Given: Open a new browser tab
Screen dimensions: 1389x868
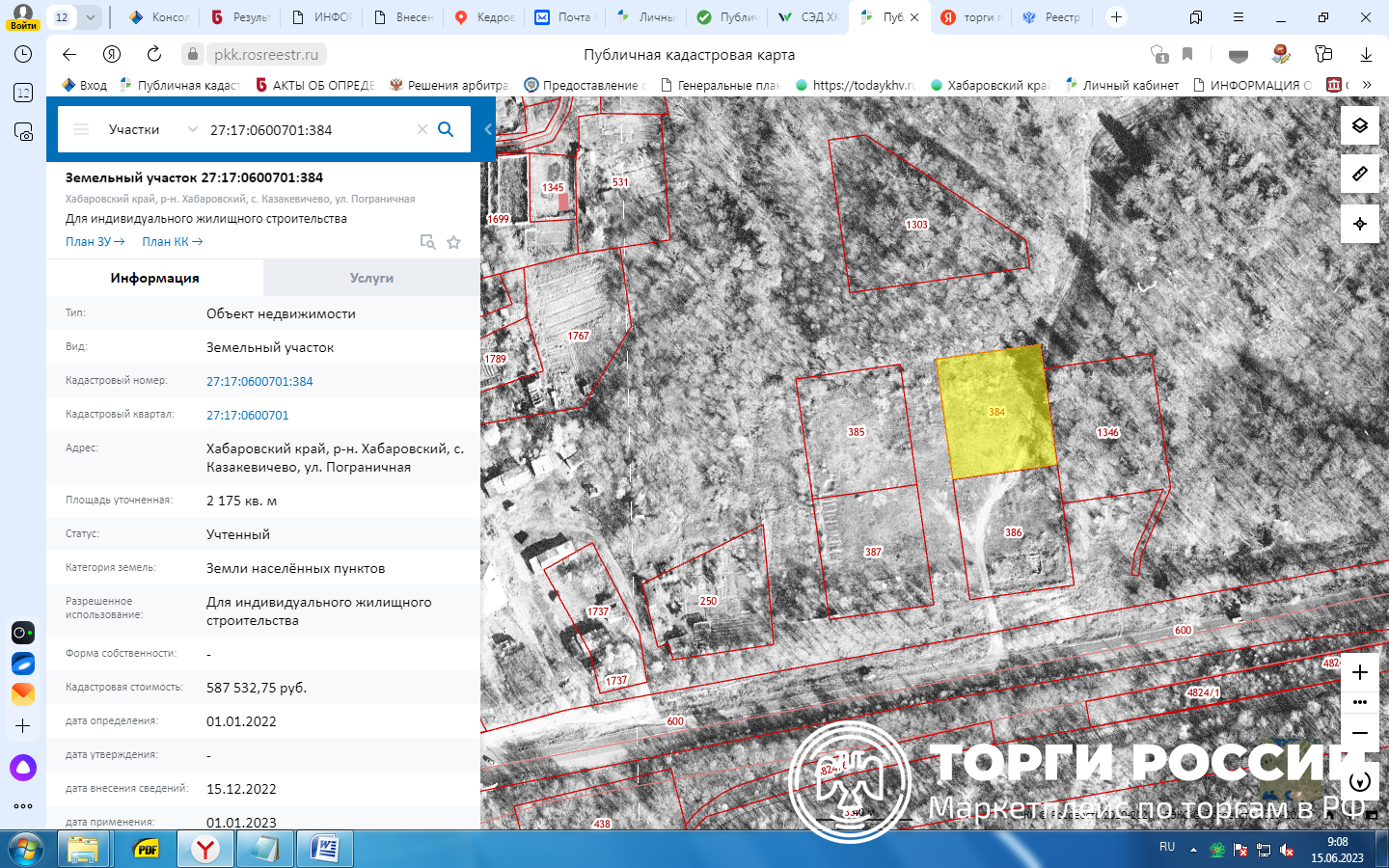Looking at the screenshot, I should click(1116, 17).
